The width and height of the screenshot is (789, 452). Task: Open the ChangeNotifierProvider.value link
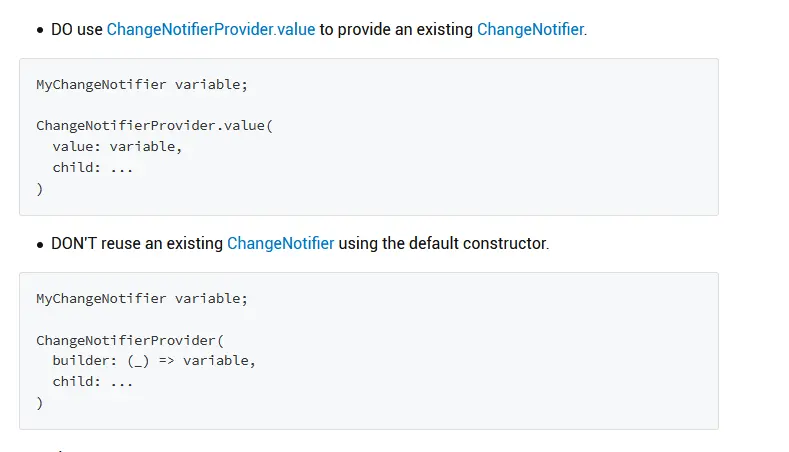click(211, 30)
